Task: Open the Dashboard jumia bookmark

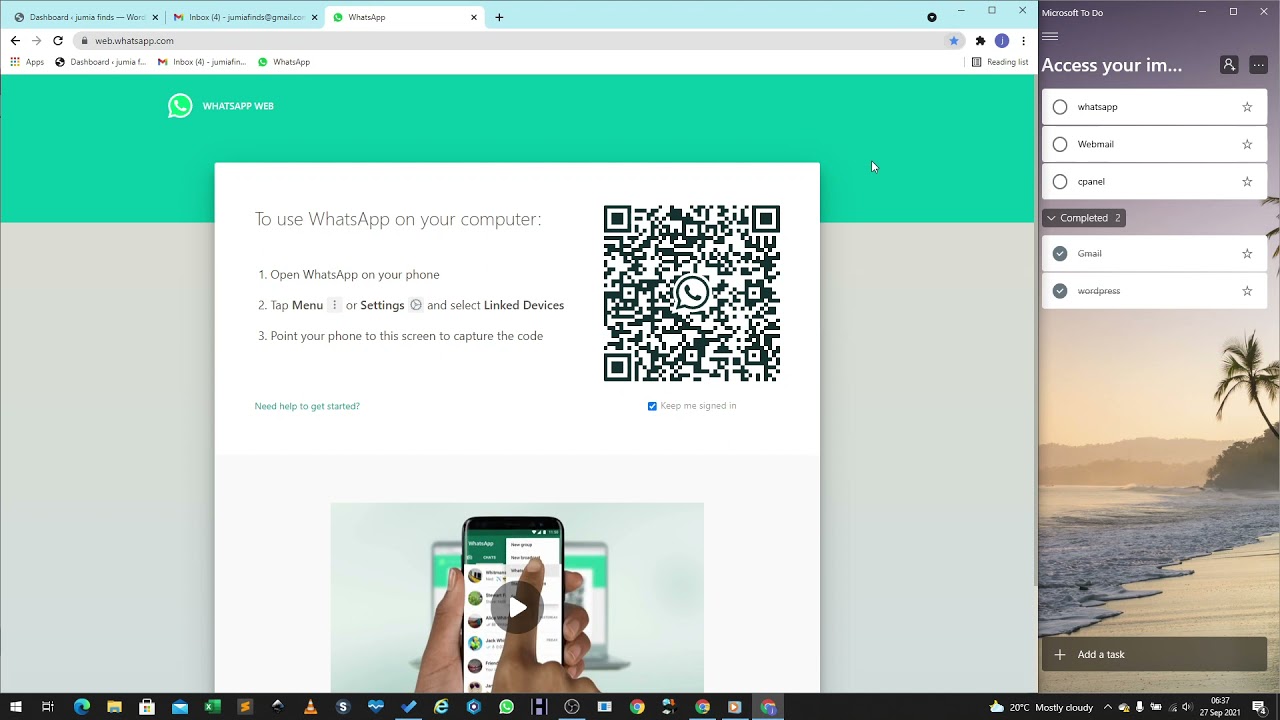Action: click(x=100, y=62)
